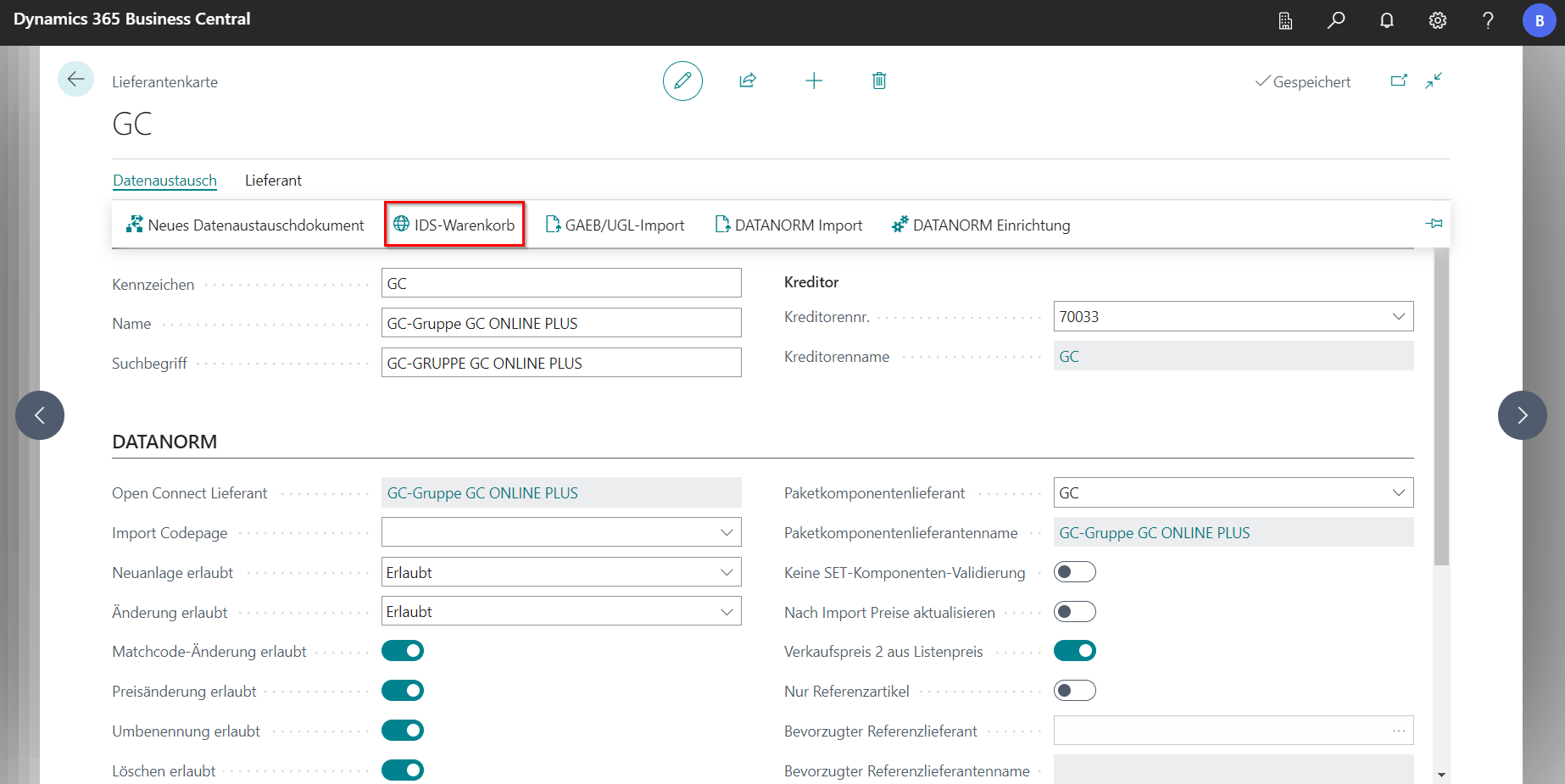
Task: Click DATANORM Import action
Action: pyautogui.click(x=788, y=225)
